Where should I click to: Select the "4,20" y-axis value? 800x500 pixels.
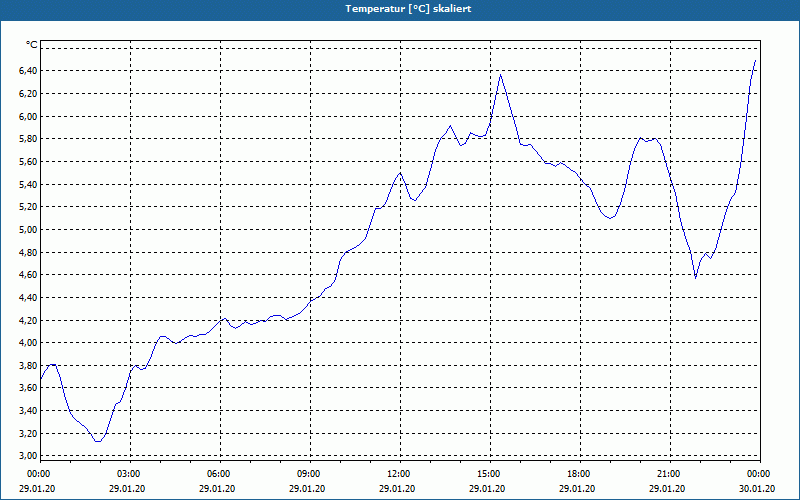pyautogui.click(x=28, y=320)
